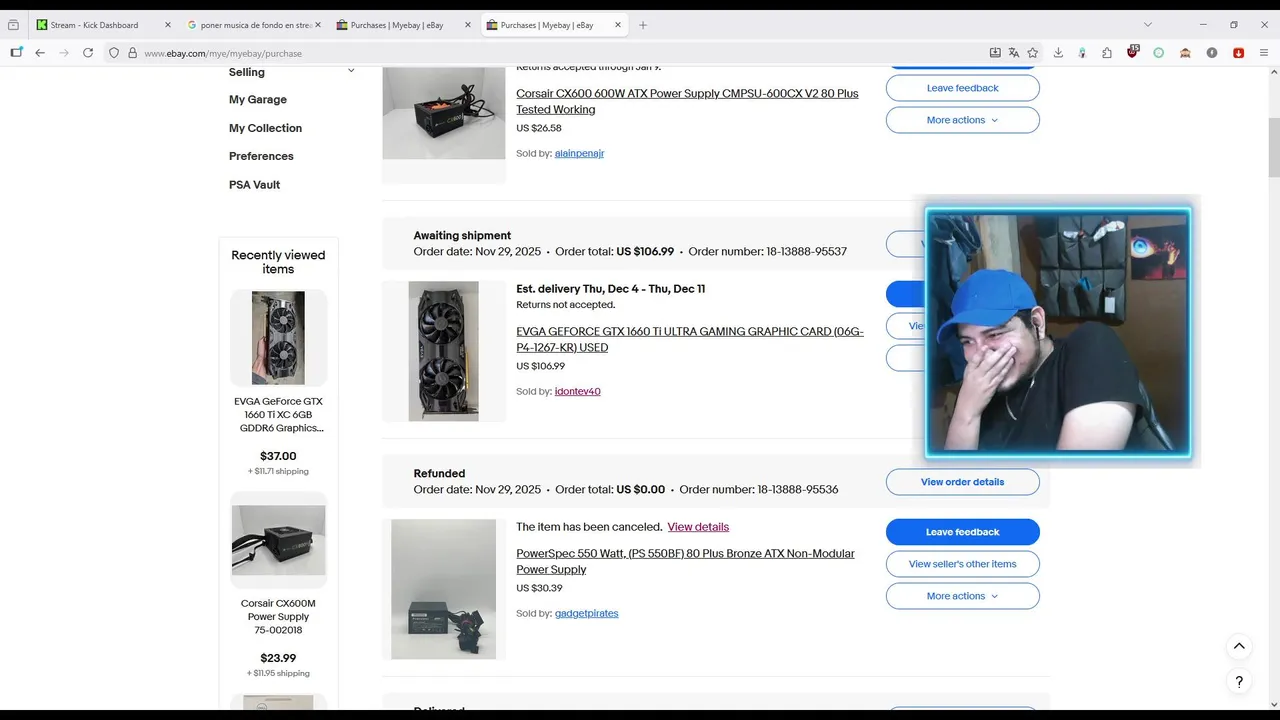Open My Garage in sidebar
Image resolution: width=1280 pixels, height=720 pixels.
click(258, 100)
